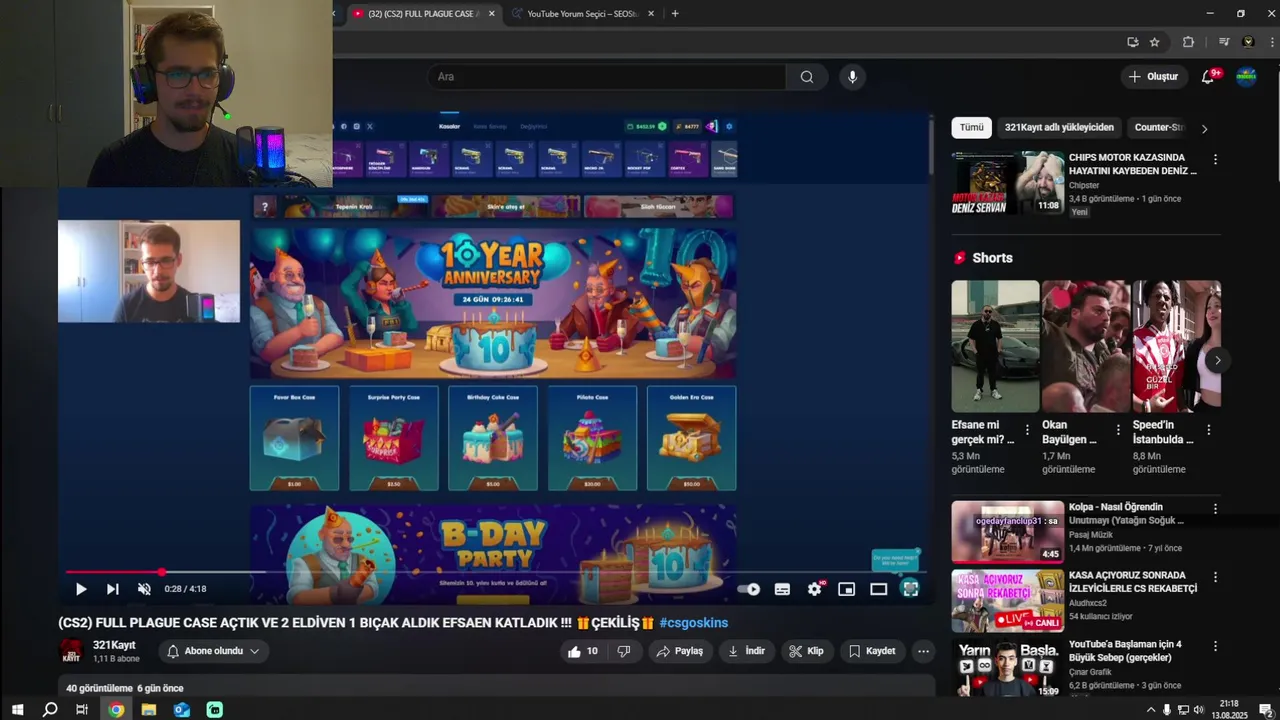Viewport: 1280px width, 720px height.
Task: Create a clip with Klip button
Action: point(806,651)
